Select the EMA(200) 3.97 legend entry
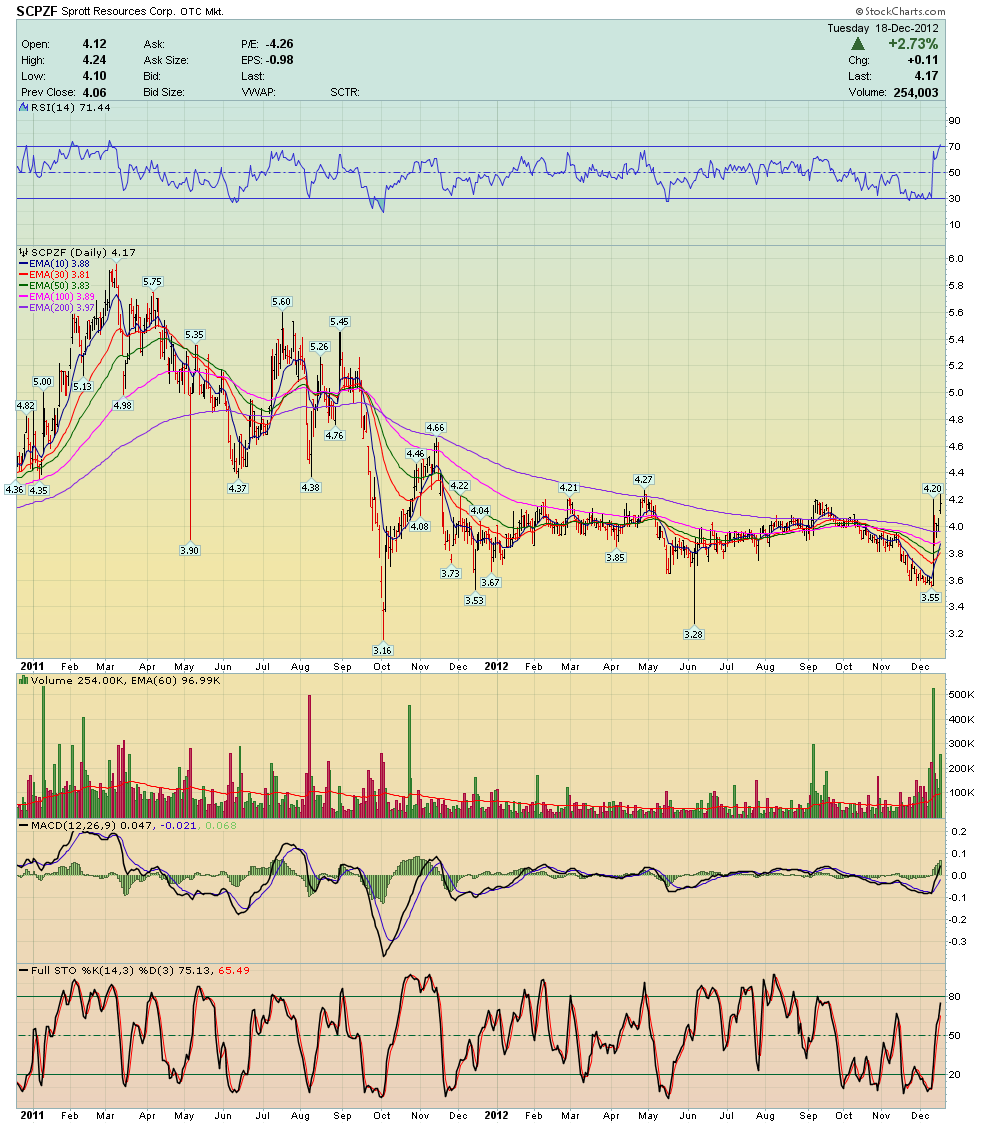The width and height of the screenshot is (990, 1124). click(x=57, y=308)
